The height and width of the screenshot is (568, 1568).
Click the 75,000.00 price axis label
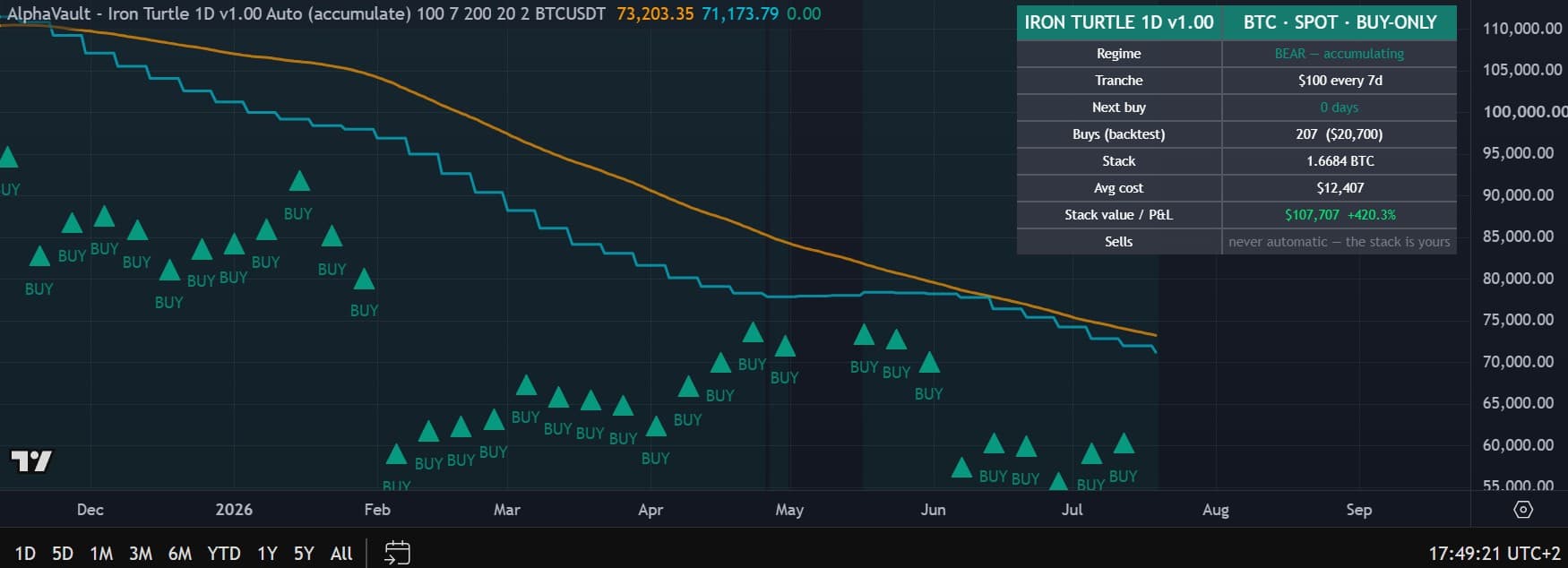point(1518,320)
